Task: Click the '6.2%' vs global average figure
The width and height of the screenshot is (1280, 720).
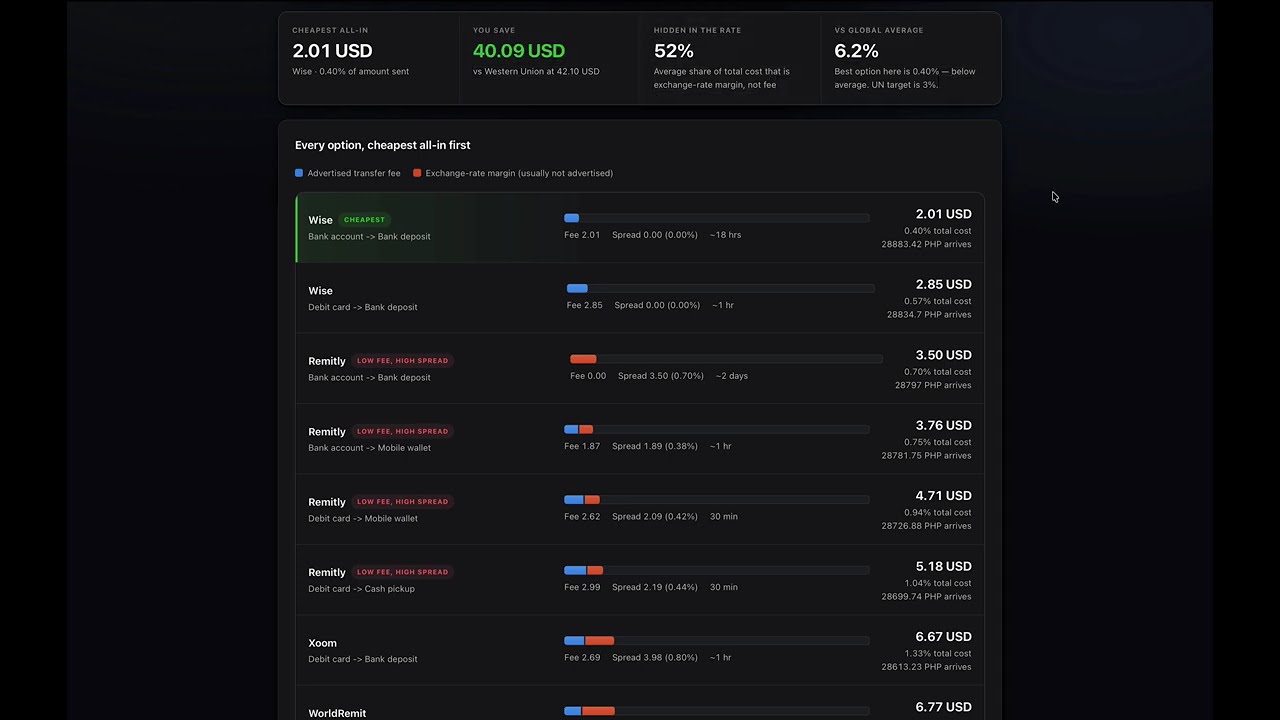Action: (857, 51)
